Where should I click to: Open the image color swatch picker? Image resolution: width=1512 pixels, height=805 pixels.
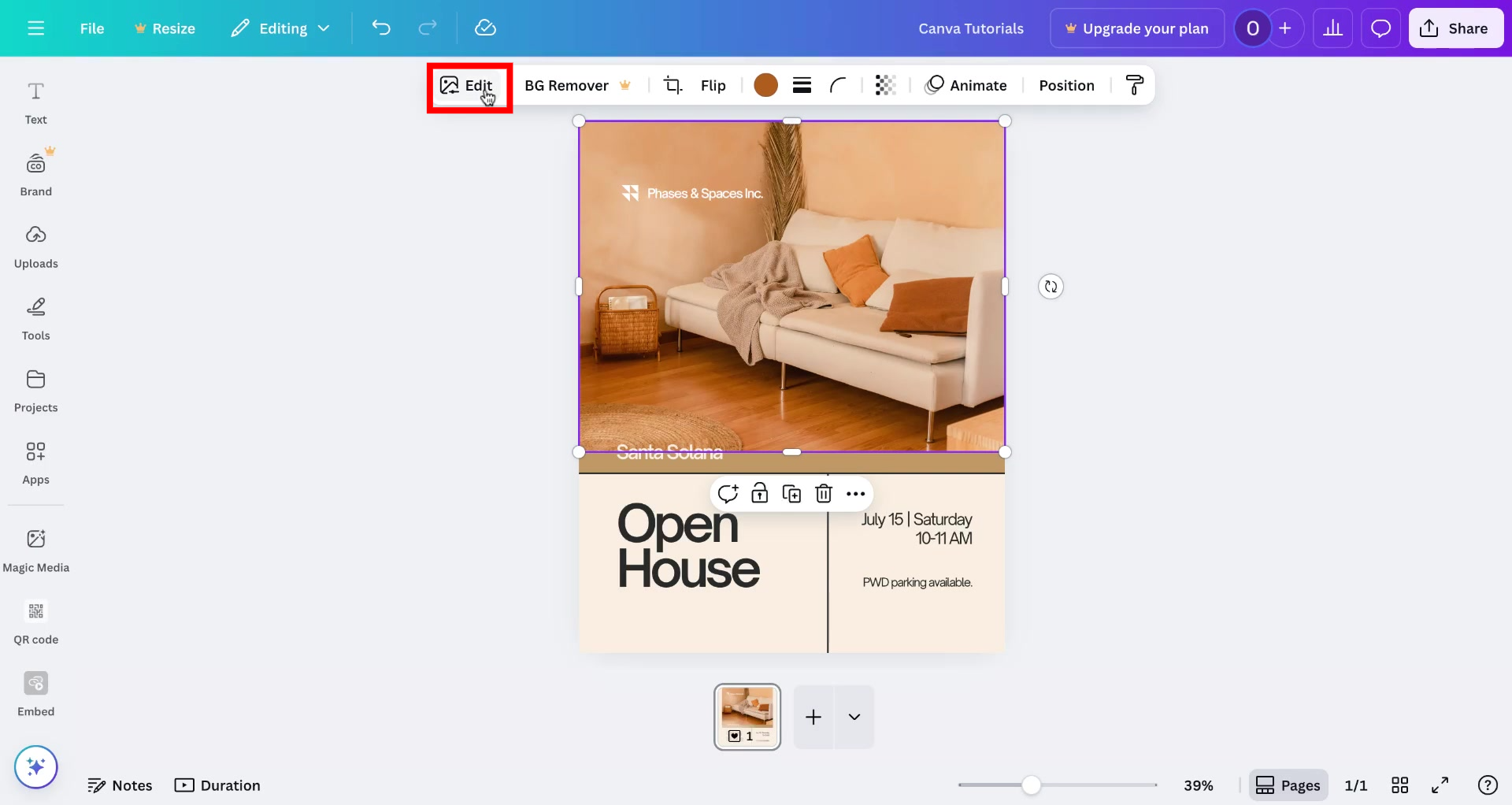[x=765, y=85]
